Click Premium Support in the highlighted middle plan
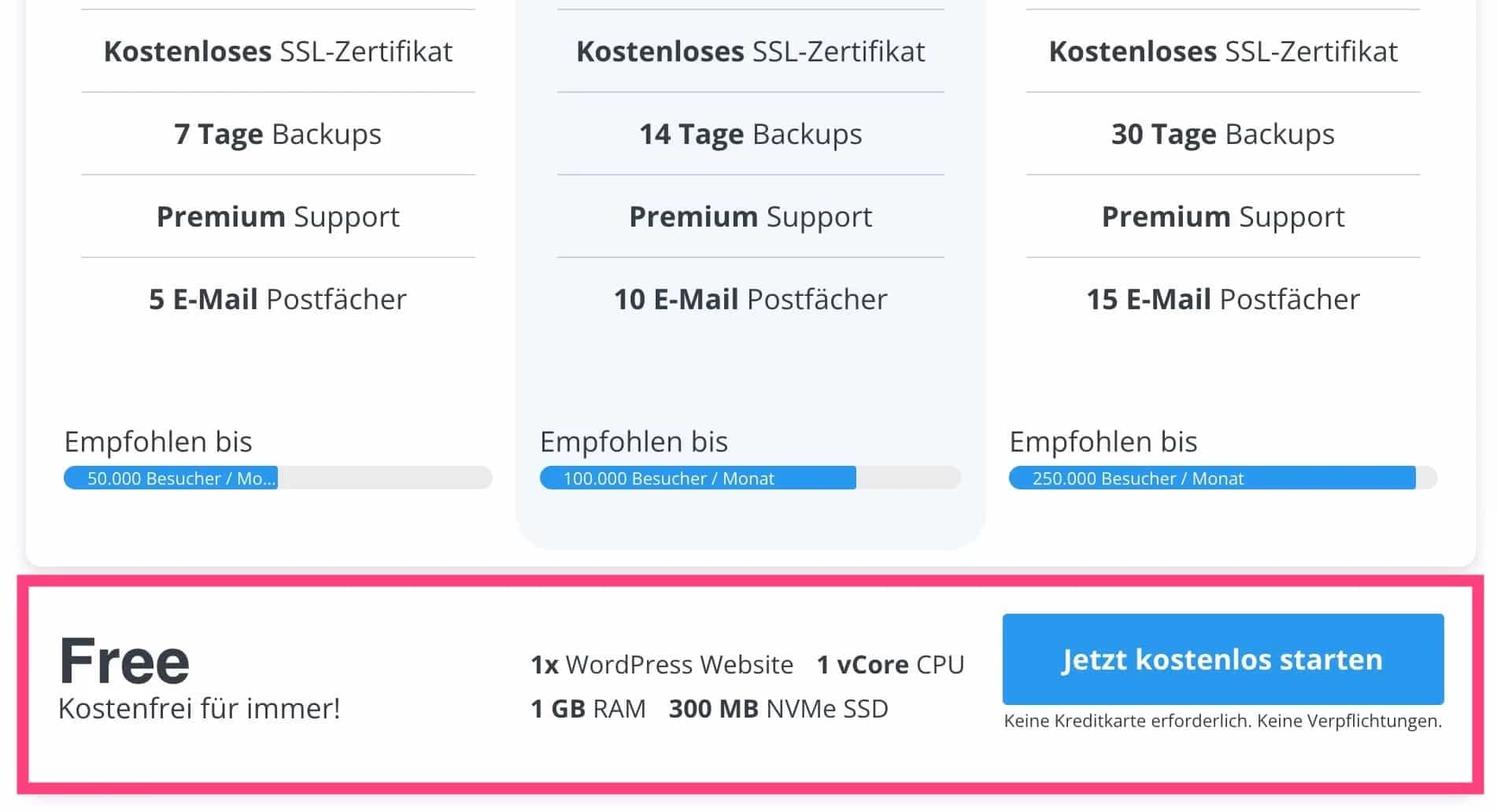 [748, 216]
